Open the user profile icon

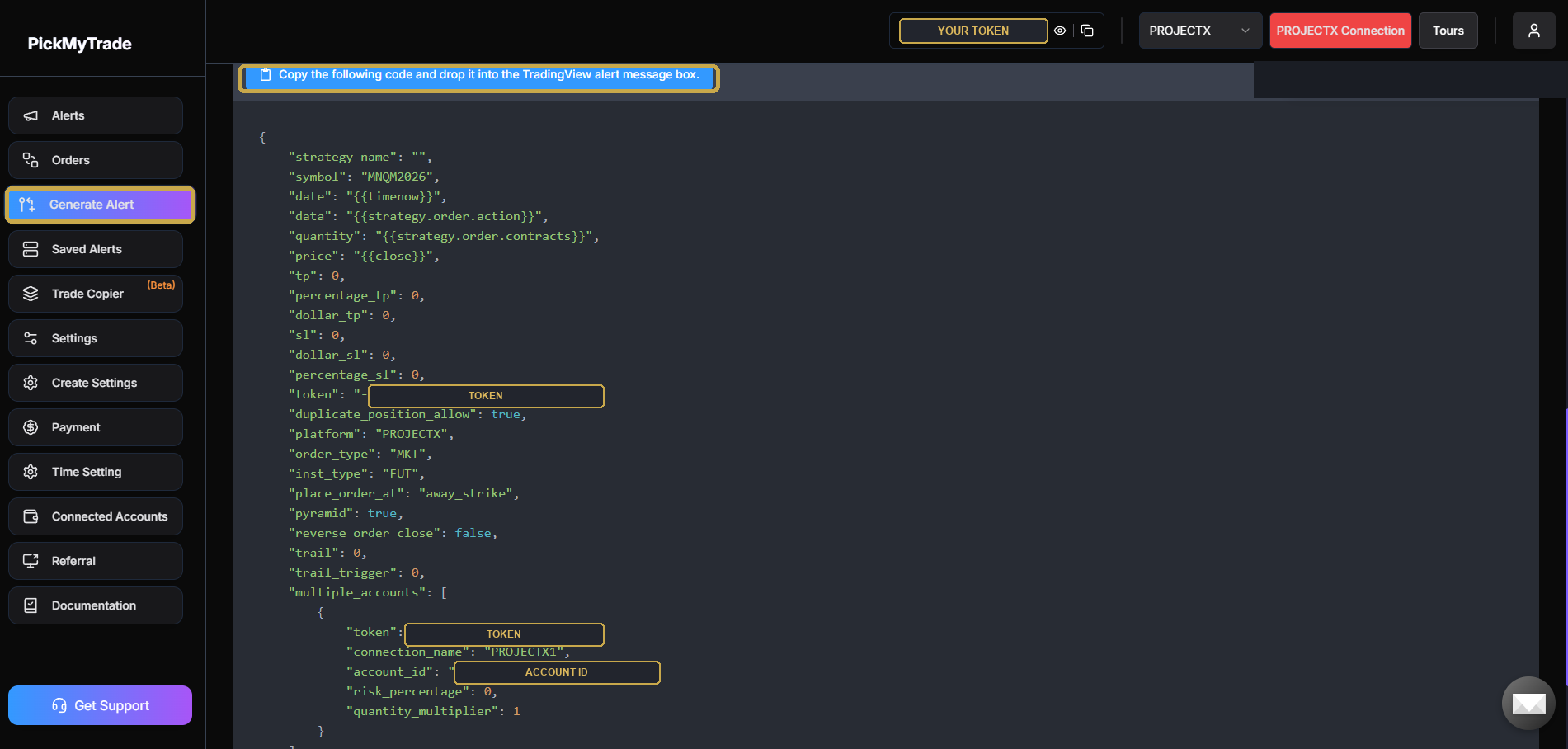pyautogui.click(x=1534, y=31)
